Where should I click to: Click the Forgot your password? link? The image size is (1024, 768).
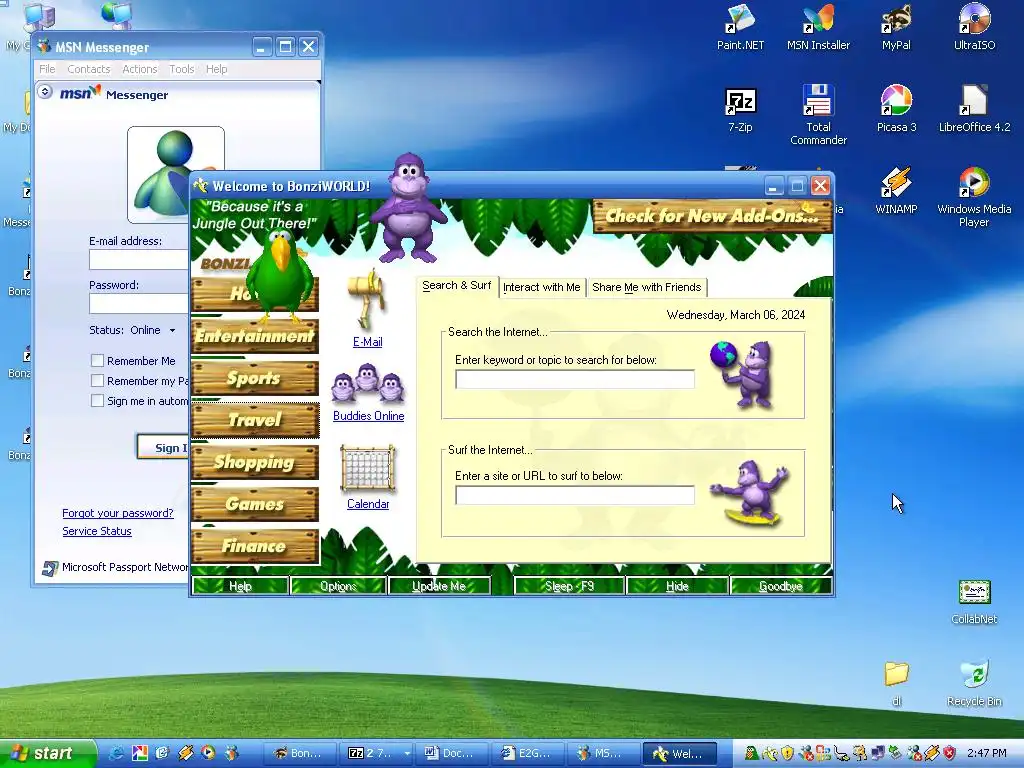tap(118, 513)
